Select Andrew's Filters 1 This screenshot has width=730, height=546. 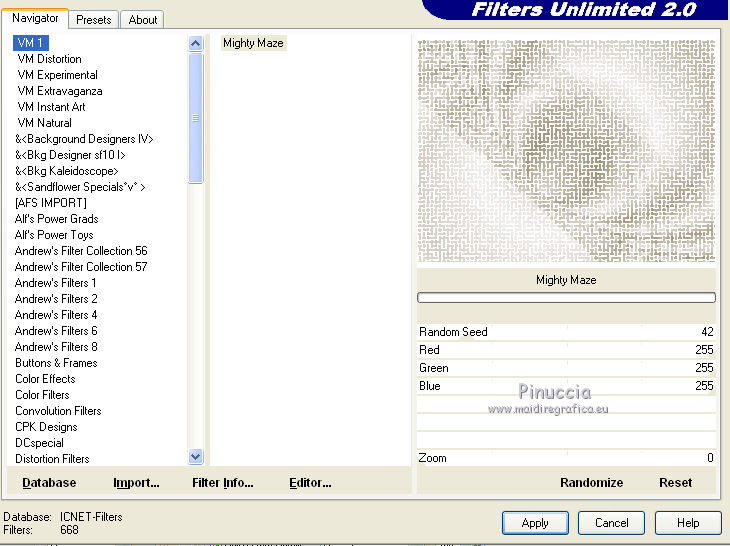55,283
